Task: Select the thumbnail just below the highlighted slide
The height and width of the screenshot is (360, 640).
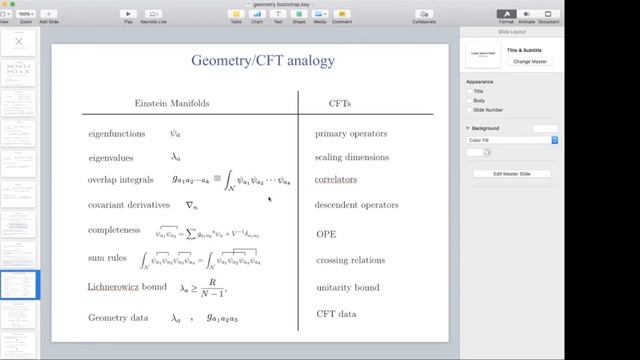Action: 18,315
